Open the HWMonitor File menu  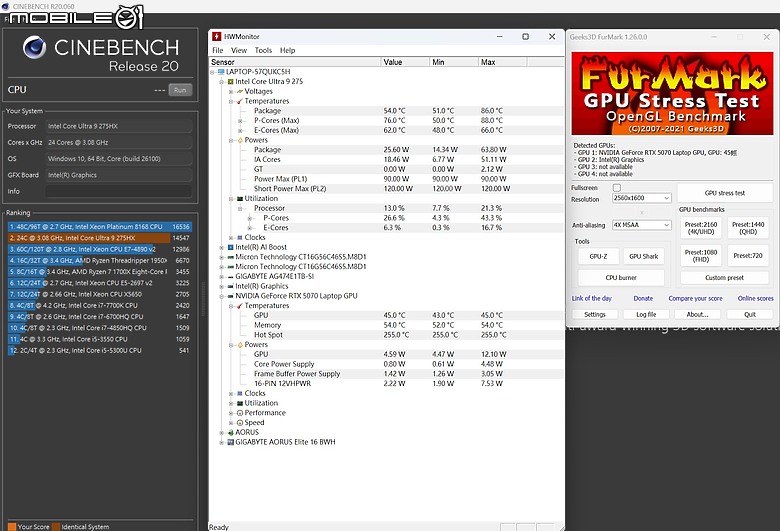tap(218, 50)
